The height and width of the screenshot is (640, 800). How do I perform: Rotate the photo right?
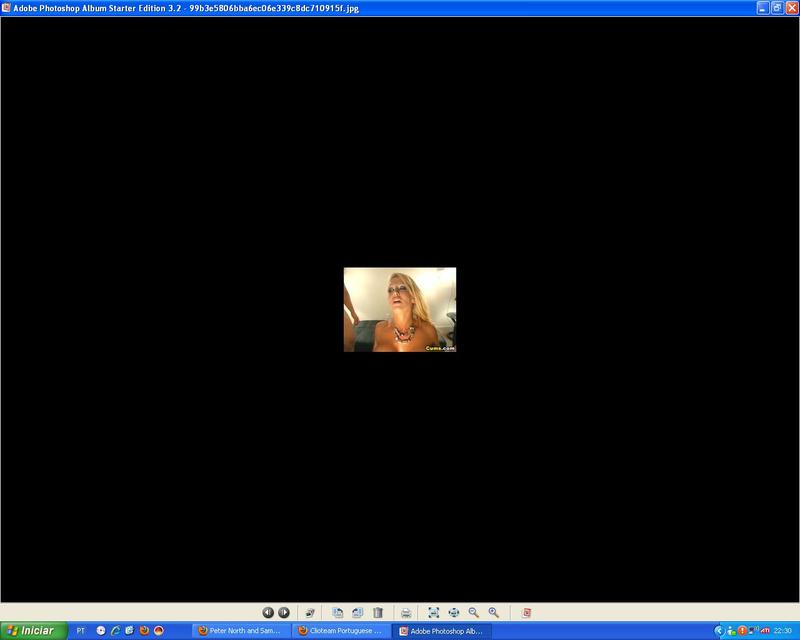click(x=358, y=612)
